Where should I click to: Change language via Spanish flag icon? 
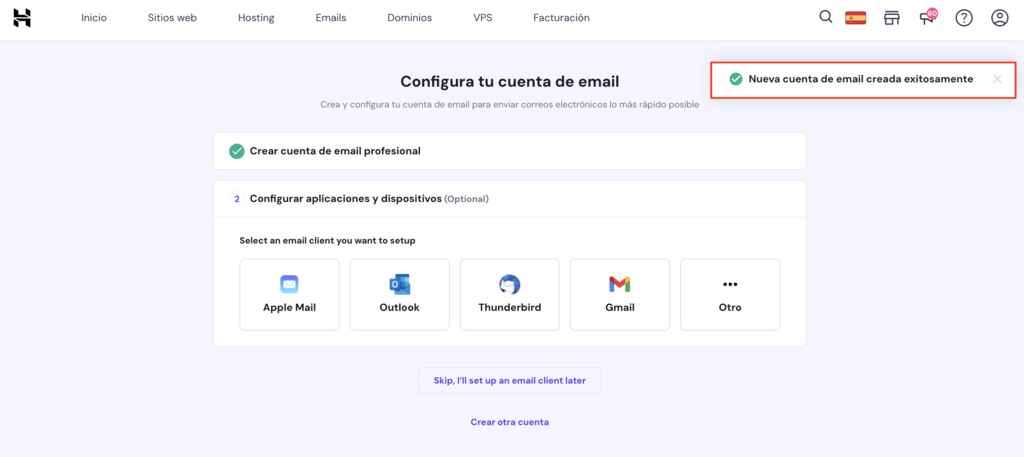[856, 18]
